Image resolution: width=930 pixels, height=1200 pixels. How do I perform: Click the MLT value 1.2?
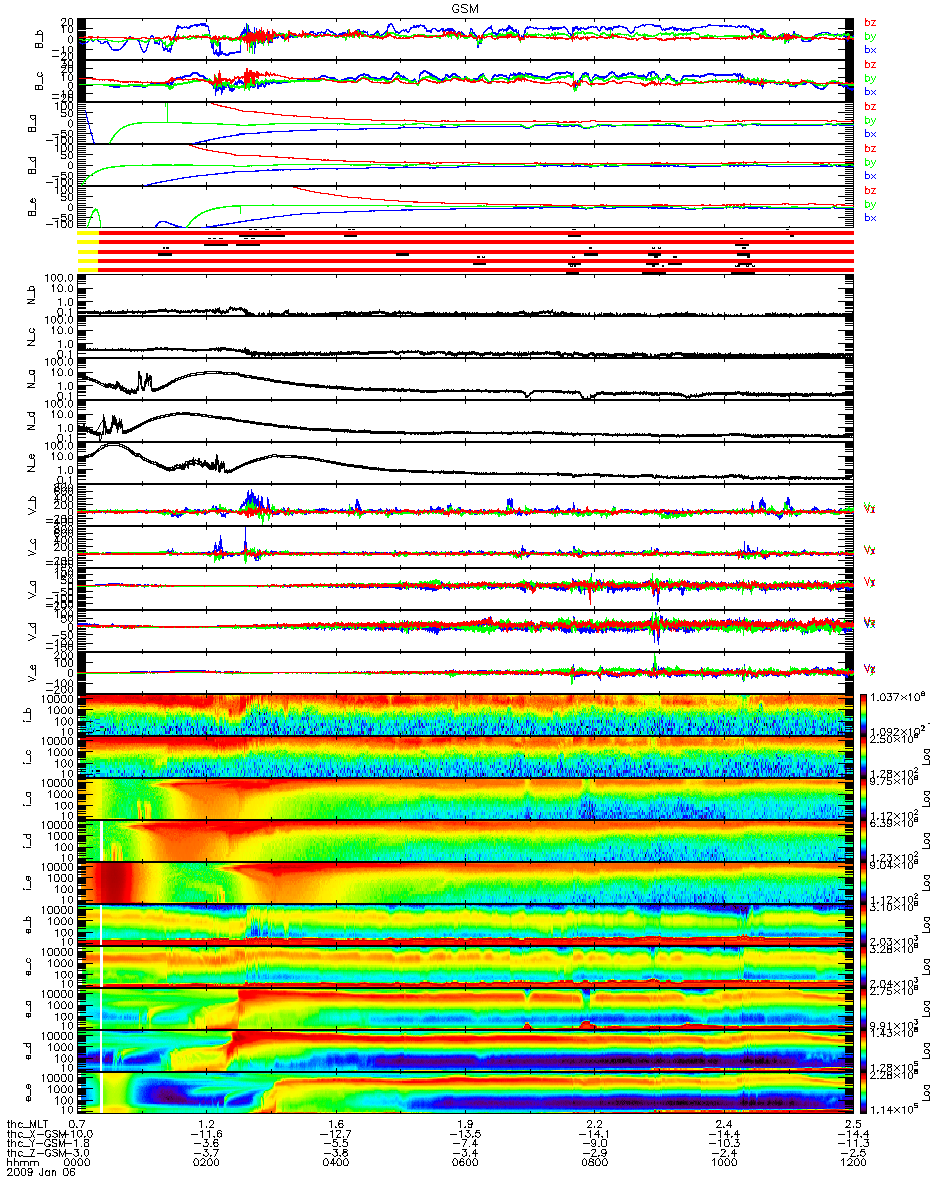(208, 1124)
